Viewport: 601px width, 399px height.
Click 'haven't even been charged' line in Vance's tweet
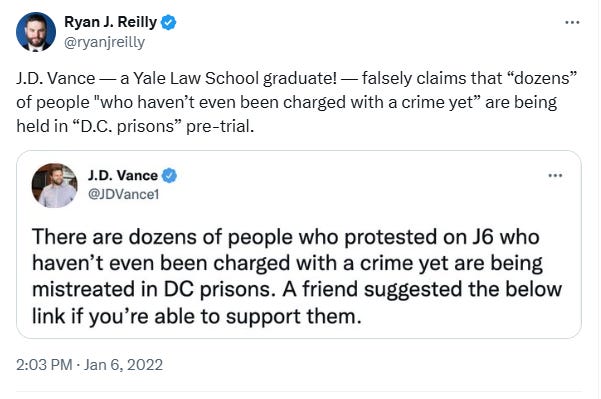pos(287,263)
